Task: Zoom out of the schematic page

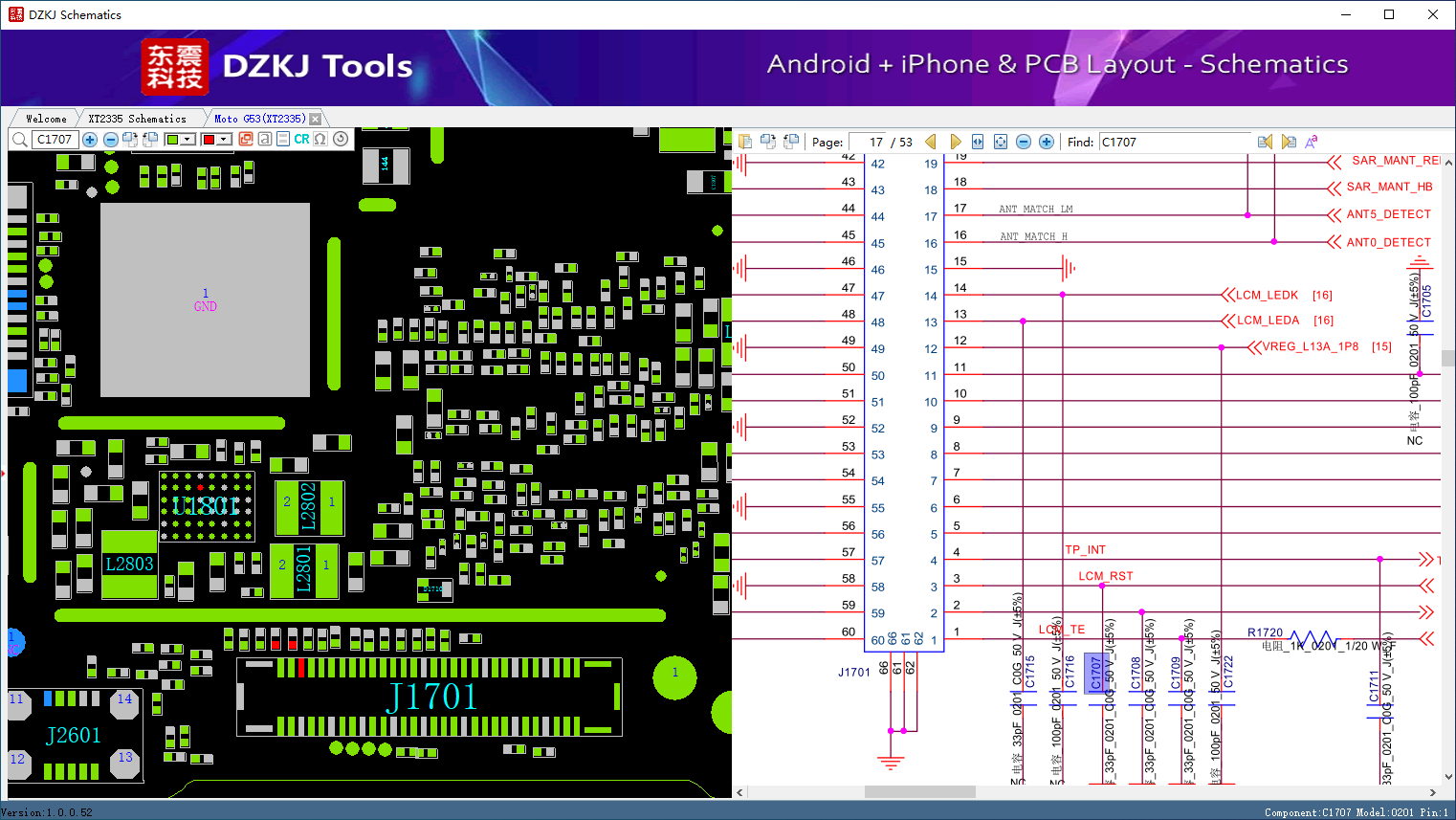Action: pos(1024,142)
